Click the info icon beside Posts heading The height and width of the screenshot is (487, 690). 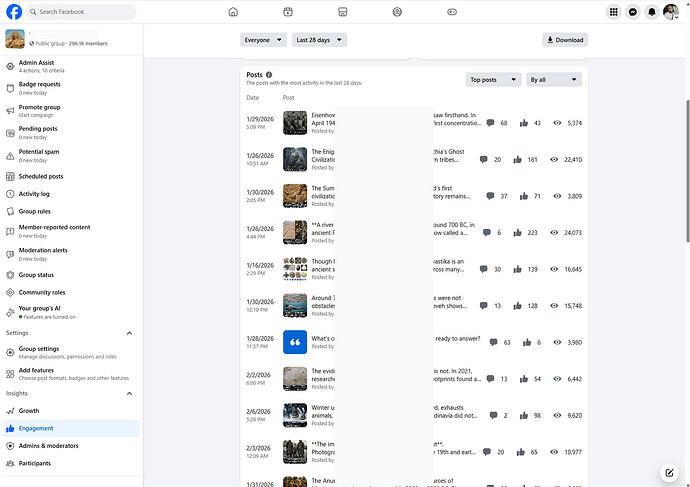click(x=269, y=75)
